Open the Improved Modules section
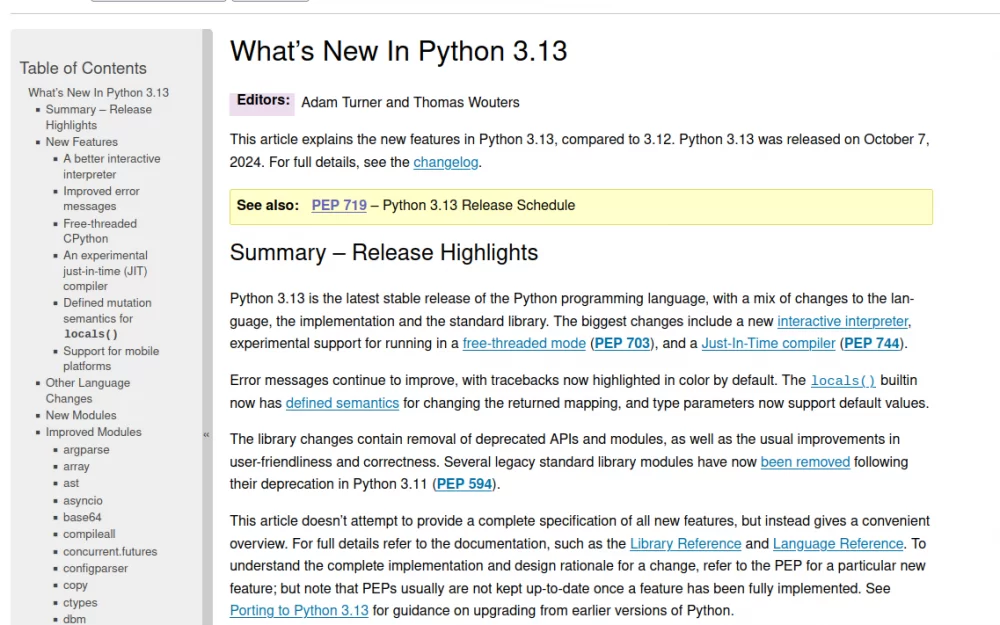 [x=92, y=431]
